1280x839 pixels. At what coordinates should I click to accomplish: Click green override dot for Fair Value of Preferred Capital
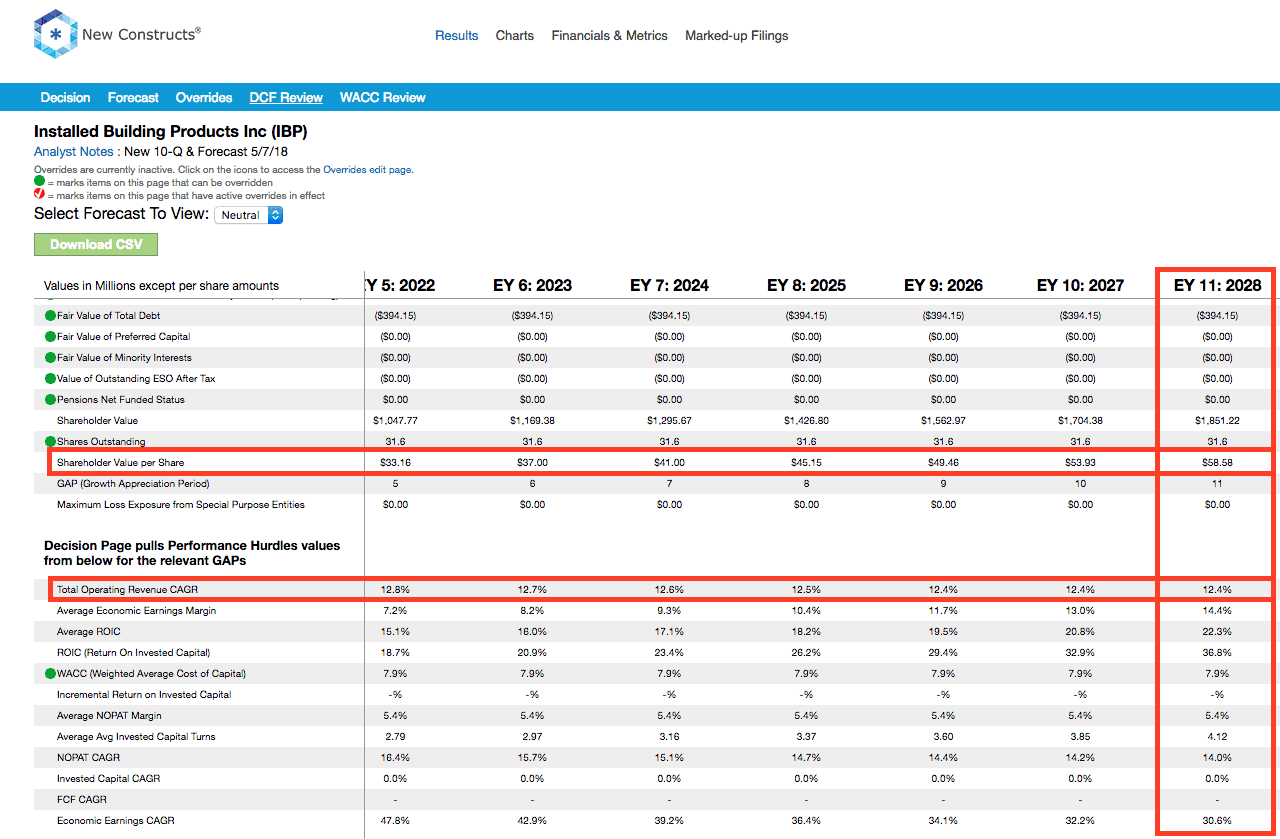[x=50, y=336]
